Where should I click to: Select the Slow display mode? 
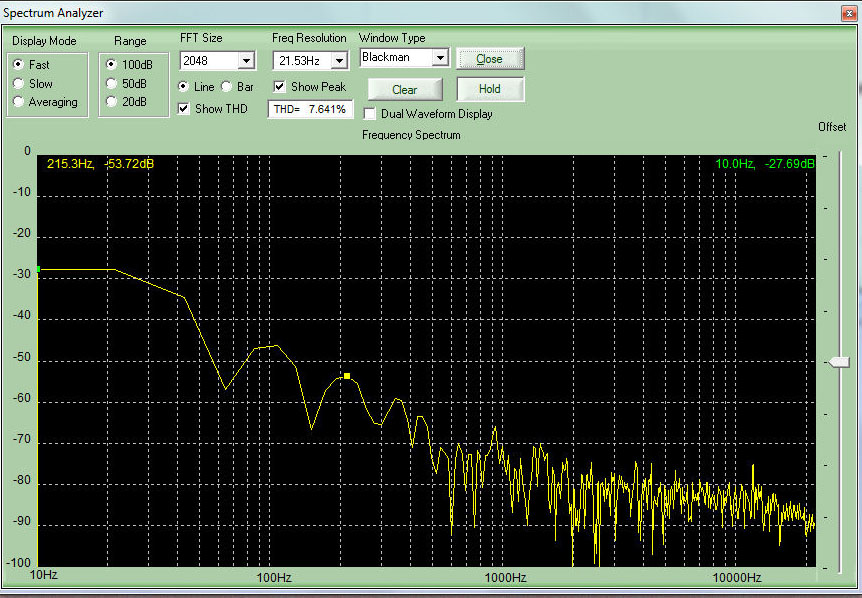[19, 83]
